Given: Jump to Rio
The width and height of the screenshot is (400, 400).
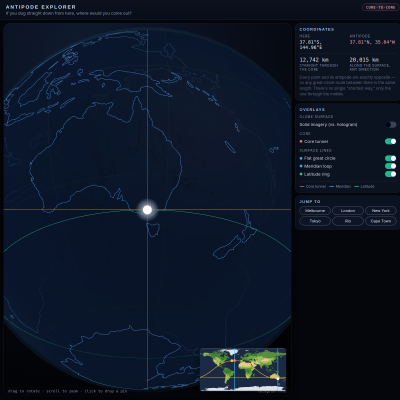Looking at the screenshot, I should (x=348, y=221).
